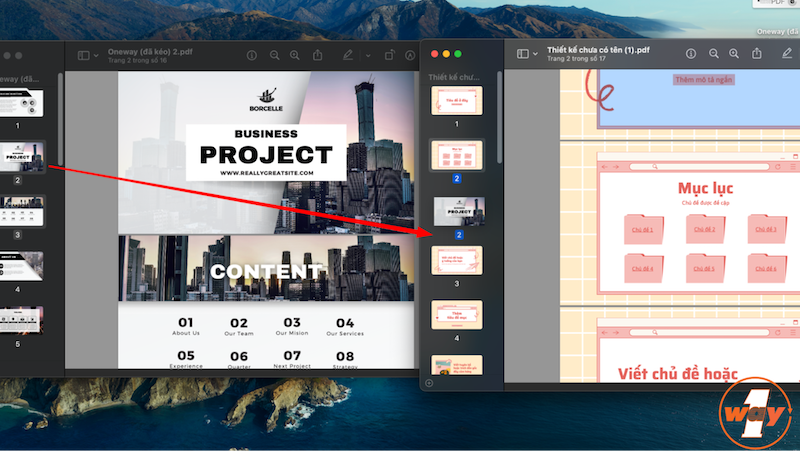
Task: Select page 5 thumbnail in Oneway sidebar
Action: (21, 320)
